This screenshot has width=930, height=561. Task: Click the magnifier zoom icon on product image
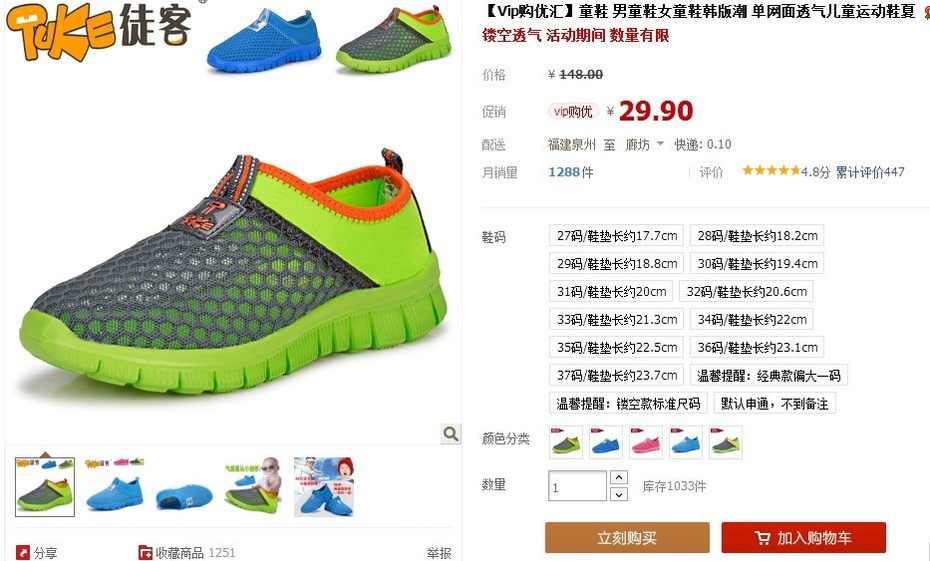[450, 434]
